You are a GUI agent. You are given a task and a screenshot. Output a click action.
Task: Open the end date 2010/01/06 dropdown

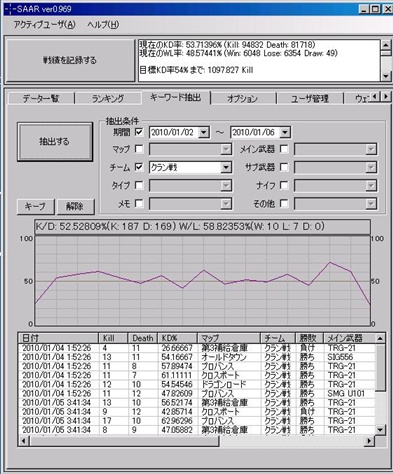285,132
